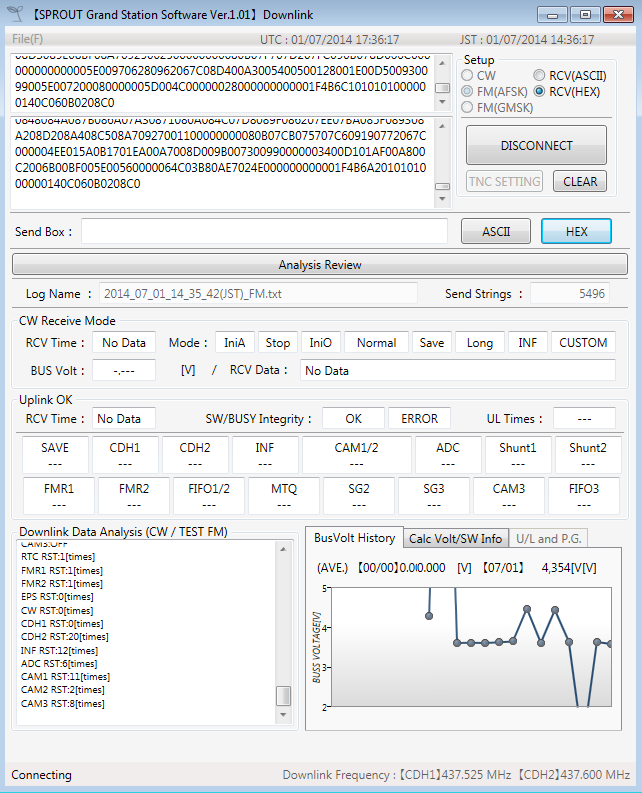This screenshot has width=642, height=793.
Task: Maximize the application window
Action: pyautogui.click(x=584, y=14)
